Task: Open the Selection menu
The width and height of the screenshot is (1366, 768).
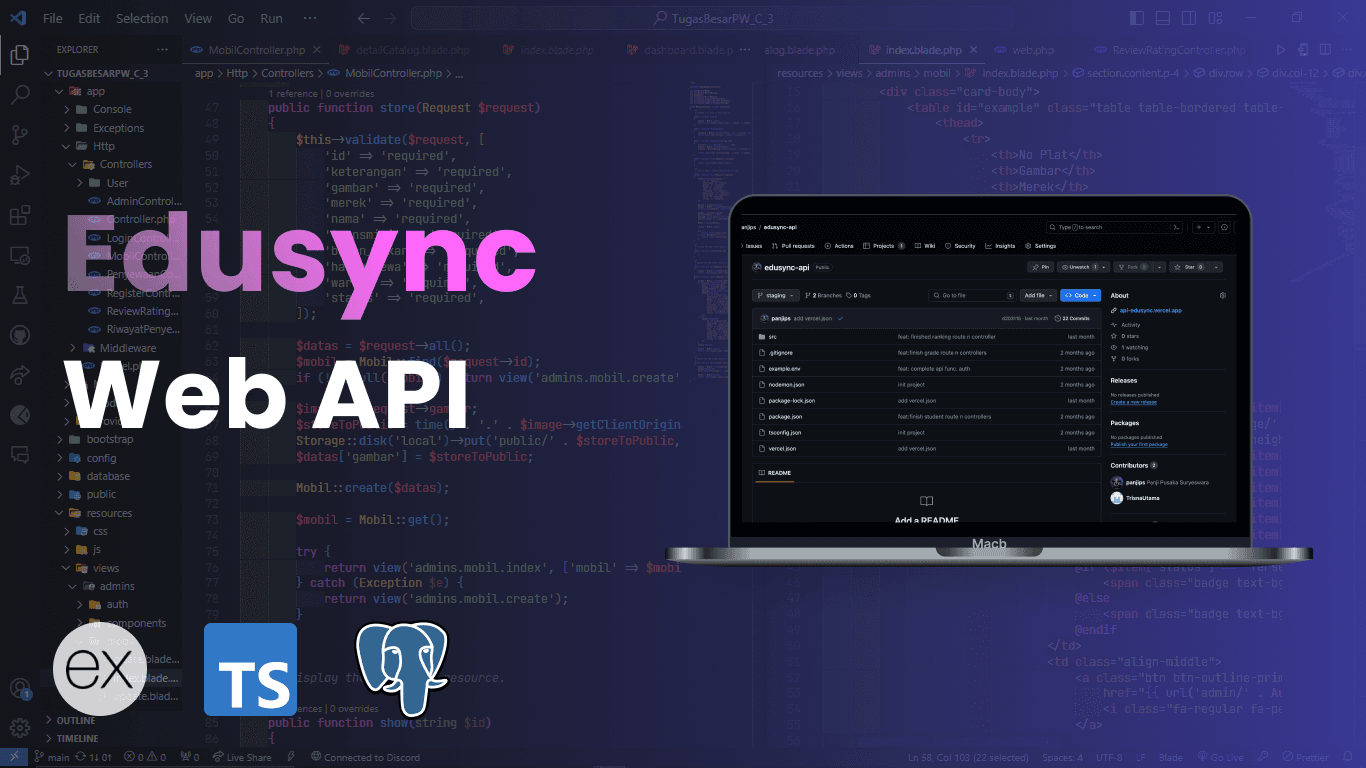Action: 142,18
